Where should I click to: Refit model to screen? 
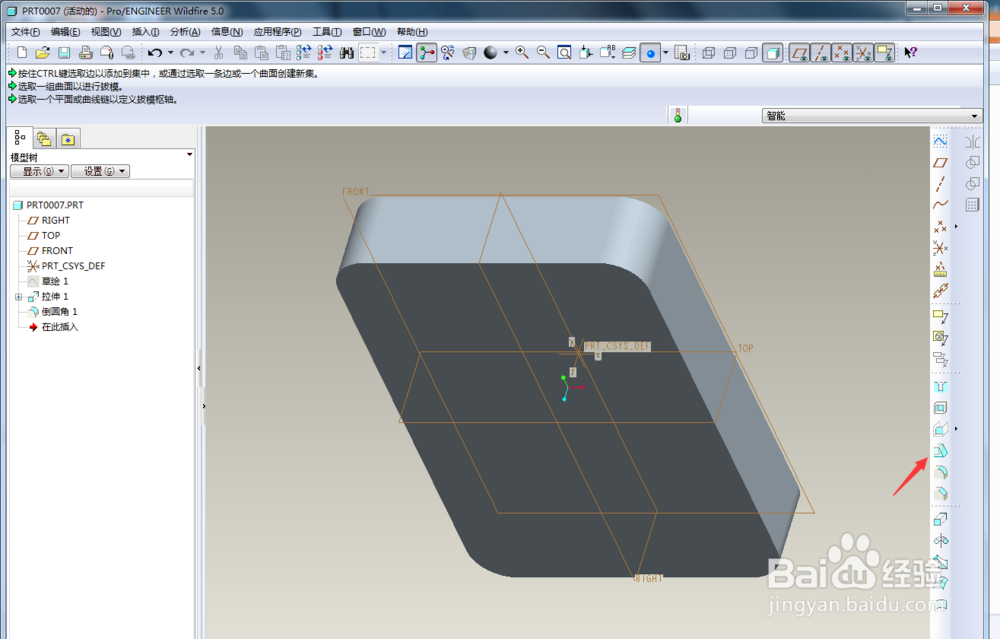pyautogui.click(x=564, y=53)
